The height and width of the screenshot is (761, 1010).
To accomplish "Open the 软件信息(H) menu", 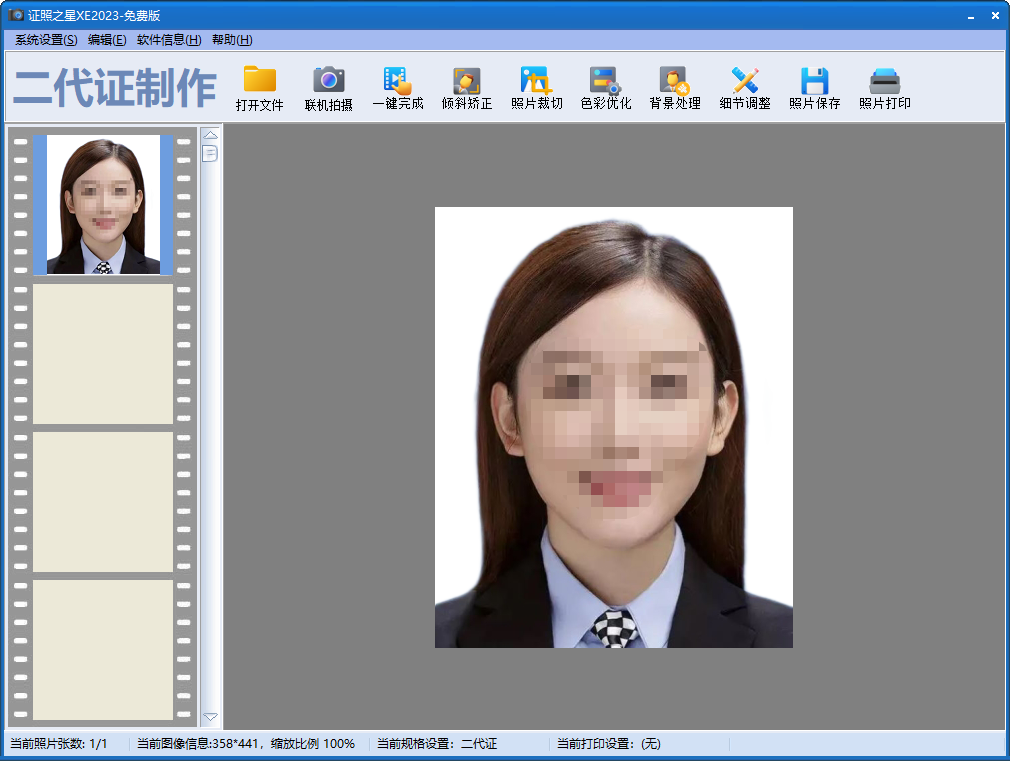I will pos(169,40).
